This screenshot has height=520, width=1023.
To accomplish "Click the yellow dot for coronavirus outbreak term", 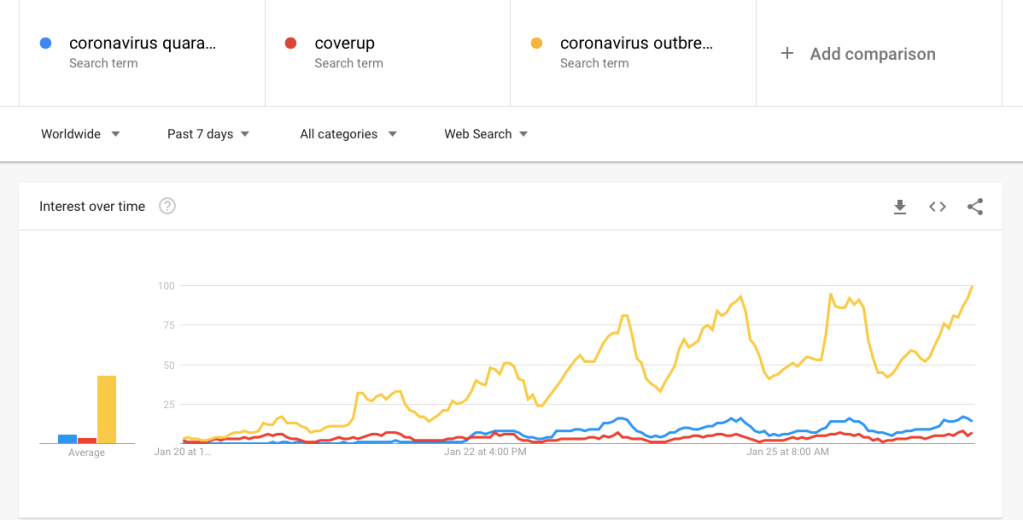I will [x=536, y=43].
